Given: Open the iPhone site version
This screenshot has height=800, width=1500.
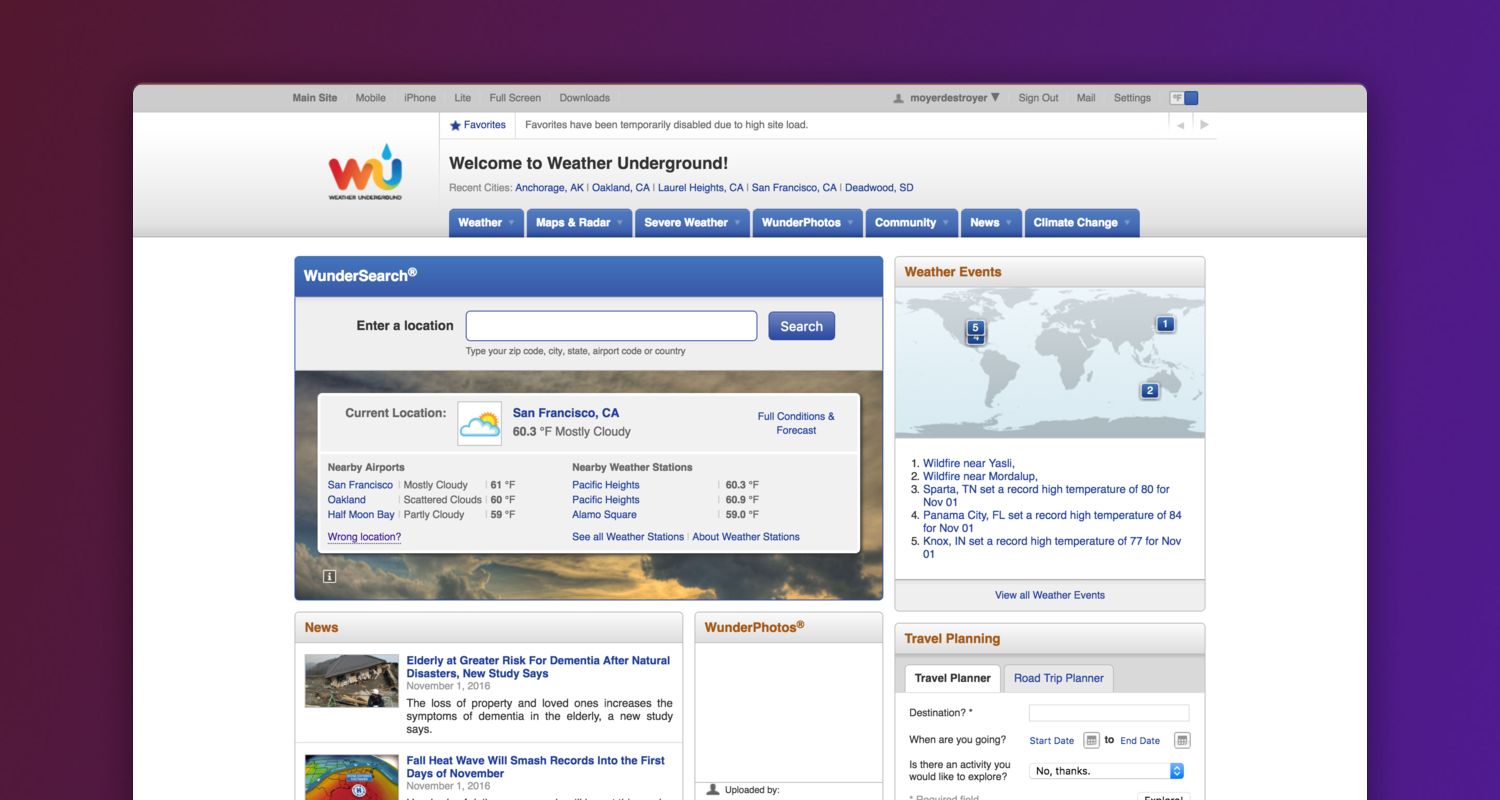Looking at the screenshot, I should coord(420,98).
